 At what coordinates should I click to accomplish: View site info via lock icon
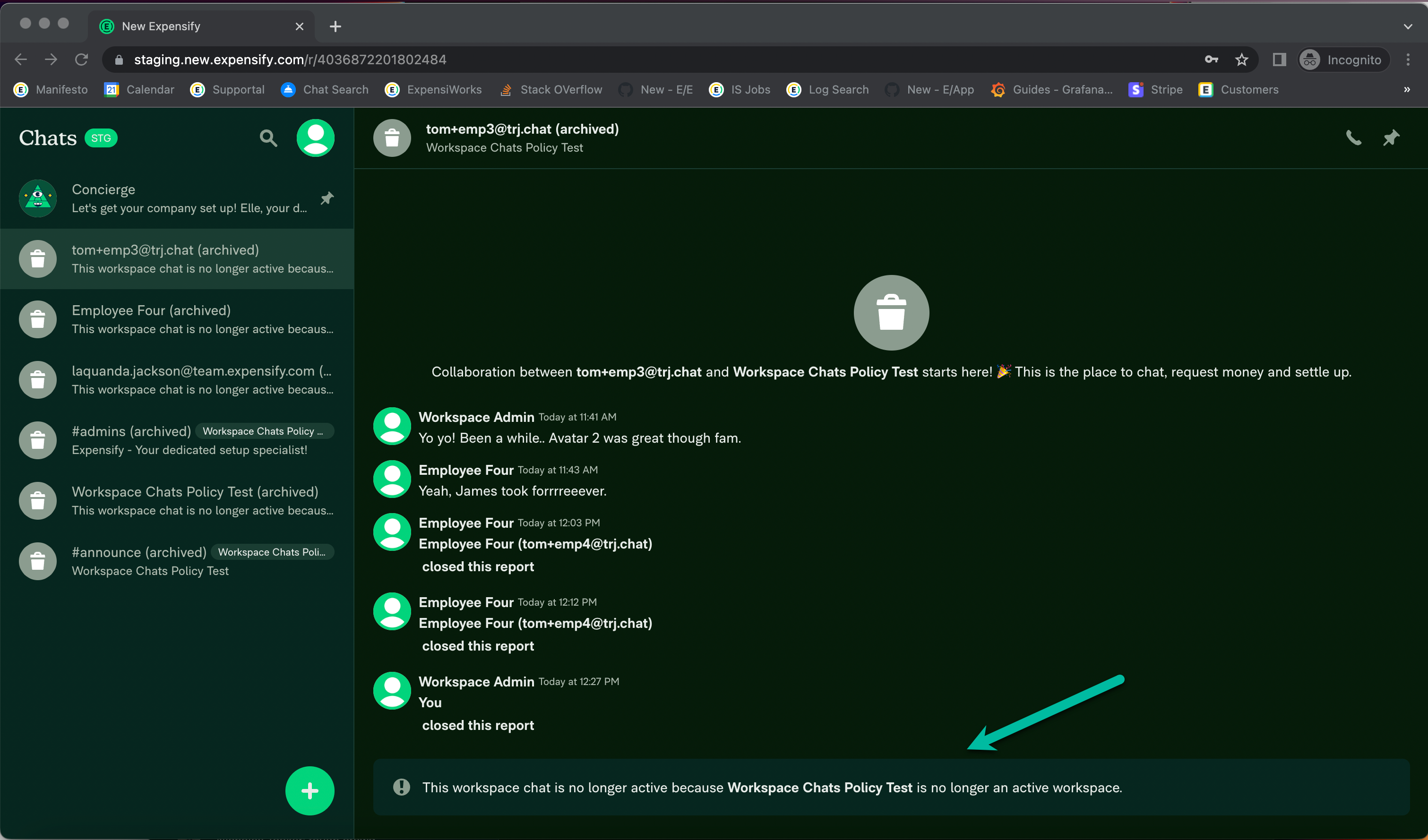pos(119,60)
